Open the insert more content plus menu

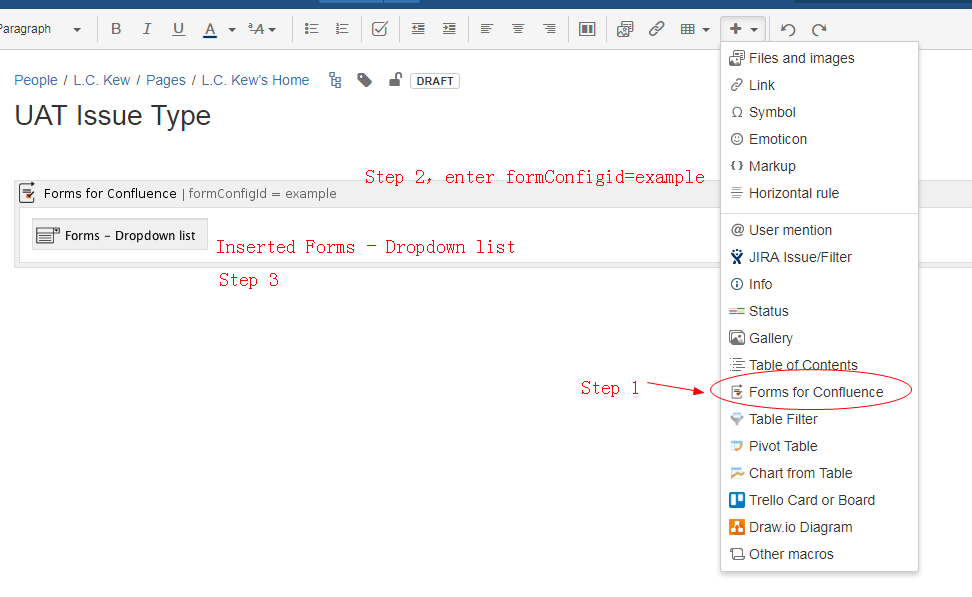coord(743,29)
